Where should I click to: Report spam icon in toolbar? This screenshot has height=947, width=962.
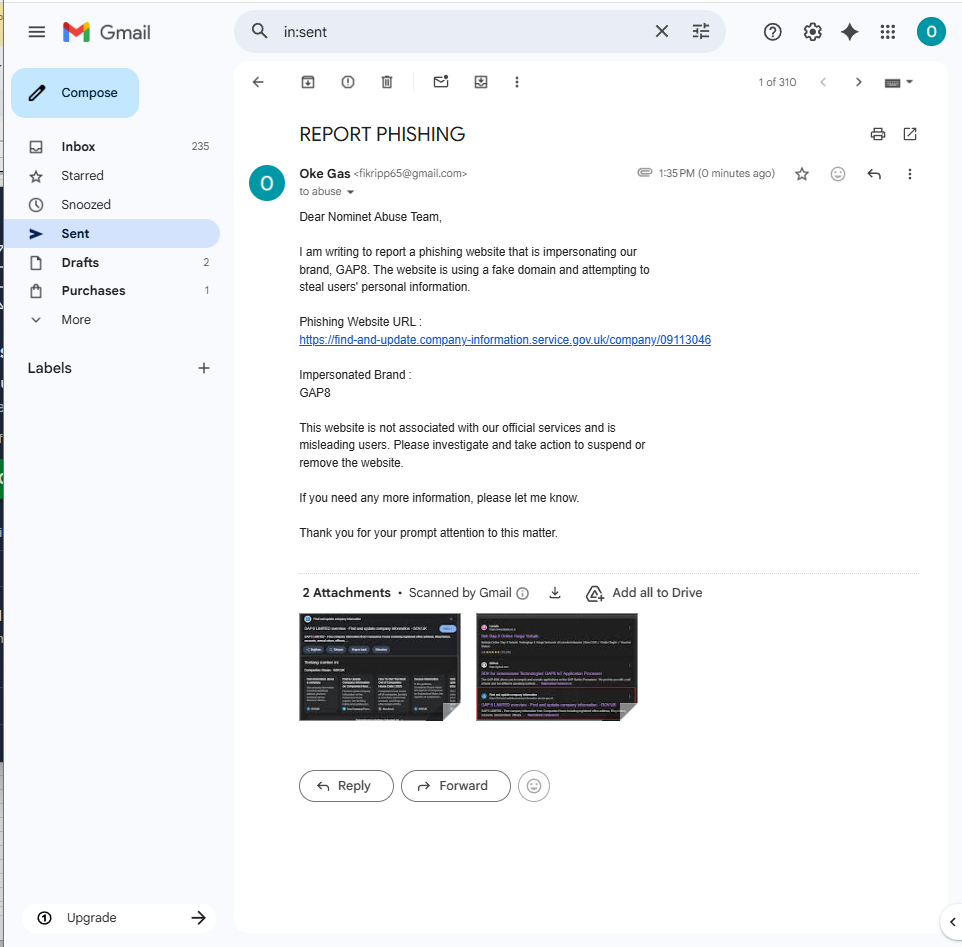pos(348,82)
